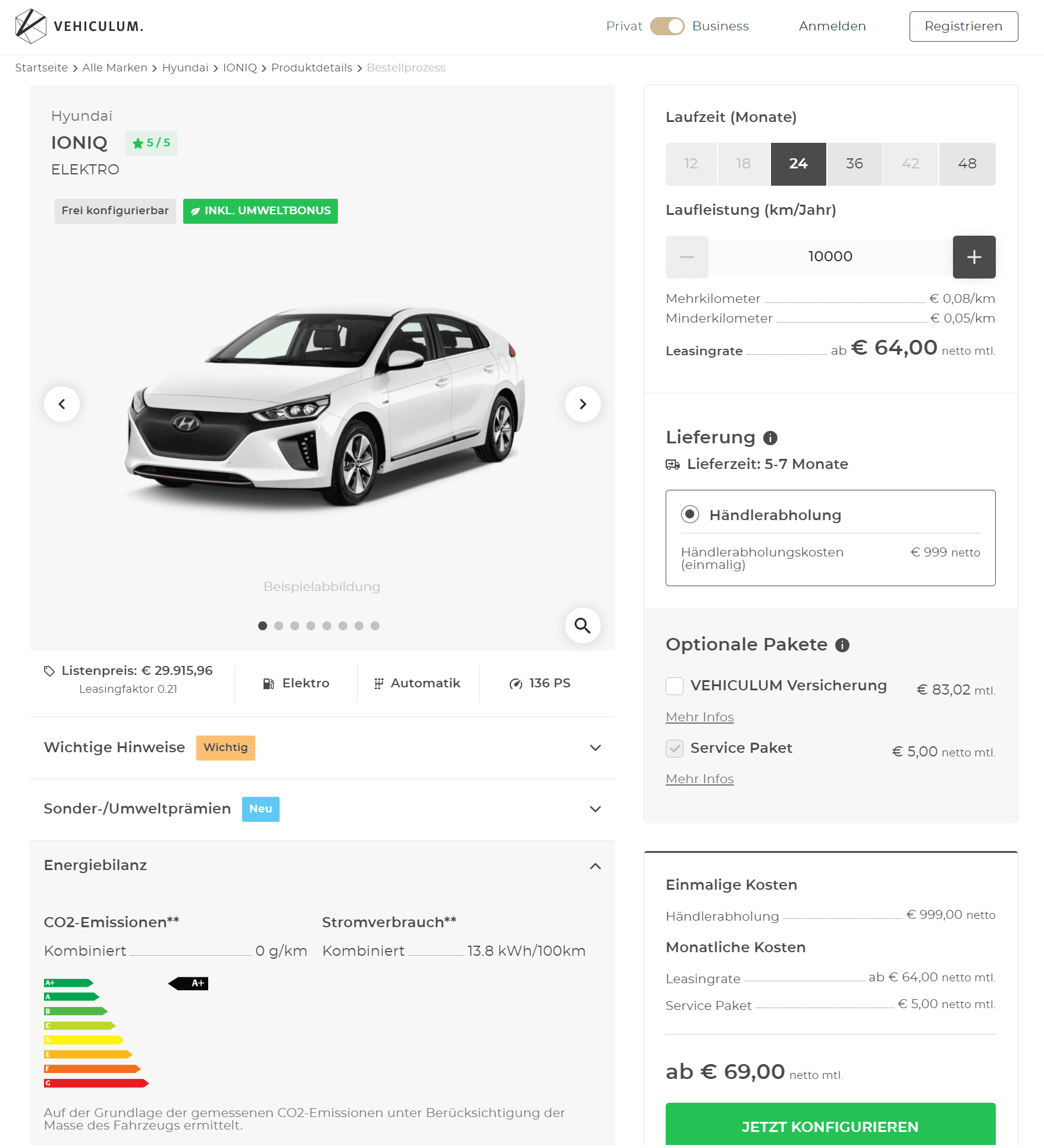This screenshot has width=1044, height=1148.
Task: Expand the Wichtige Hinweise section
Action: (x=322, y=748)
